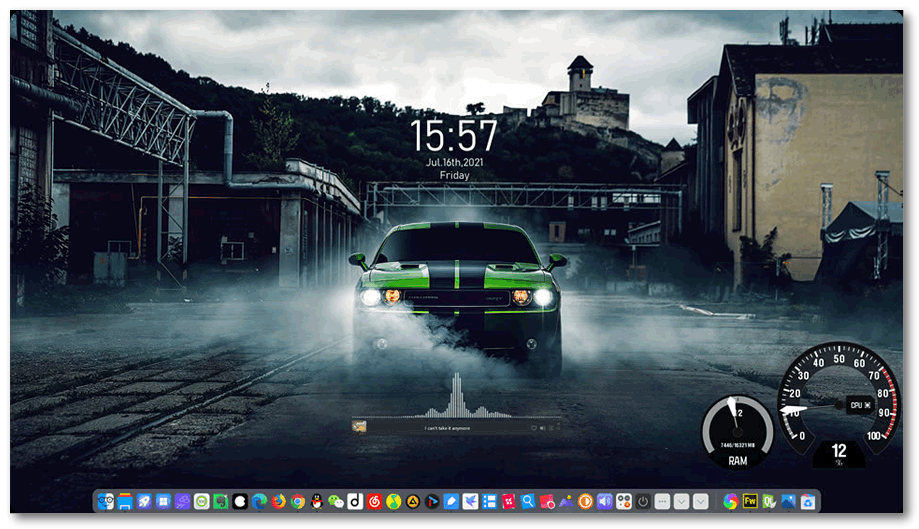The height and width of the screenshot is (529, 919).
Task: Launch WeChat from the dock
Action: tap(336, 501)
